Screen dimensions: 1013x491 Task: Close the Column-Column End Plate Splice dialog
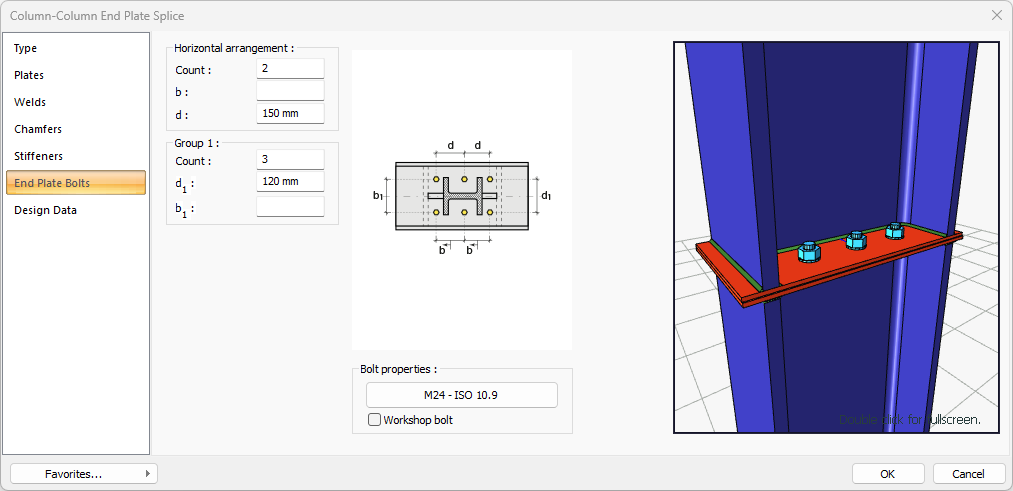(x=996, y=15)
